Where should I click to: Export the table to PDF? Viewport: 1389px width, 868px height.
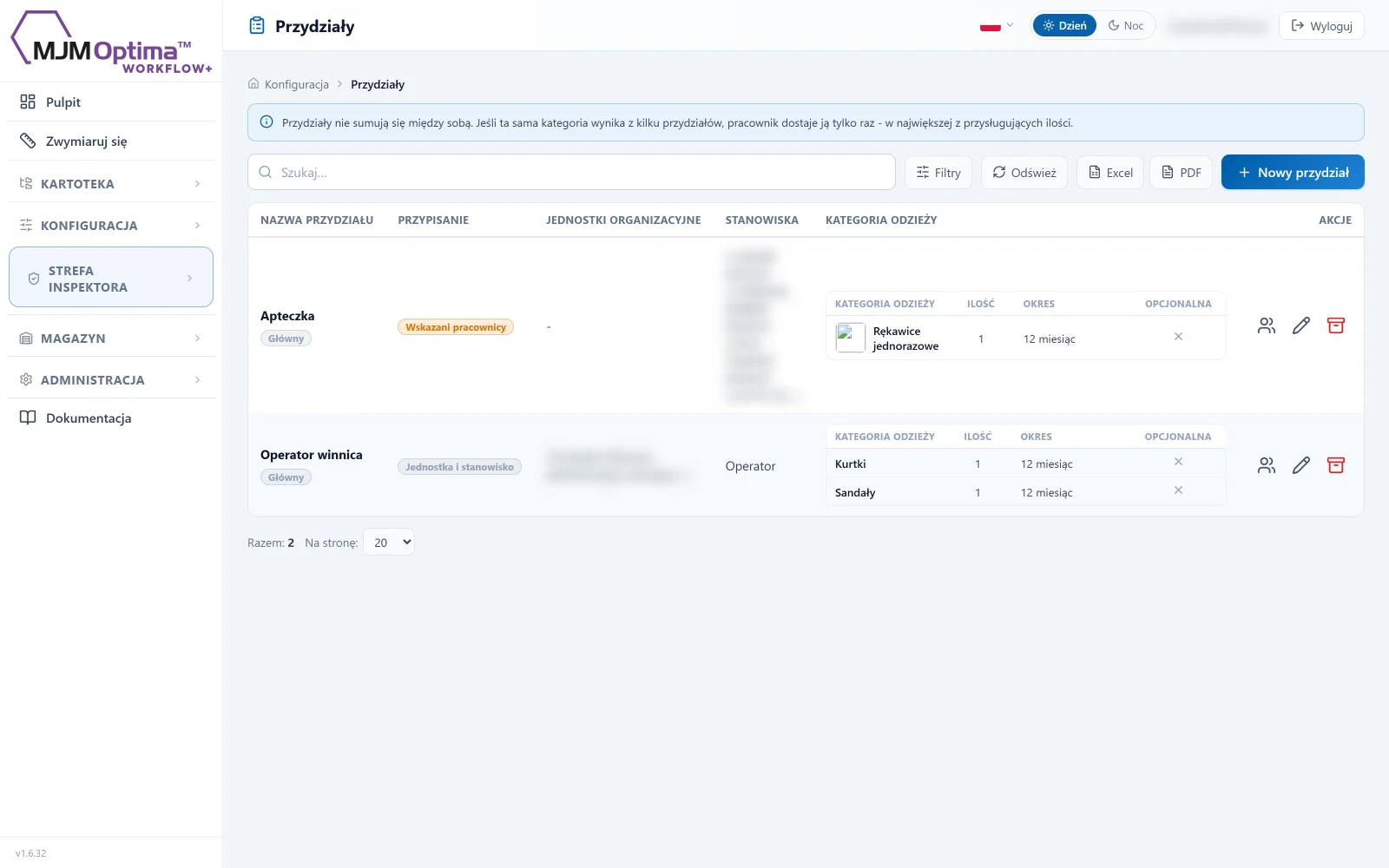(1181, 172)
